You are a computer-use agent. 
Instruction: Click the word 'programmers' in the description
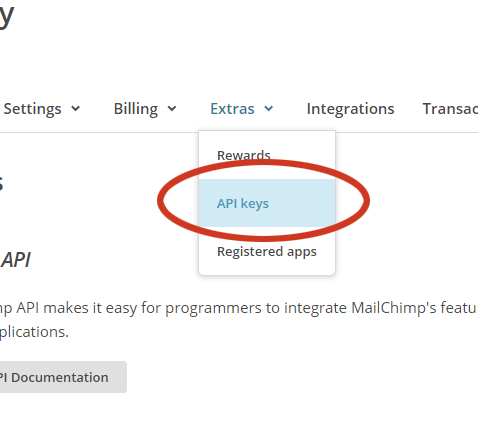[213, 308]
